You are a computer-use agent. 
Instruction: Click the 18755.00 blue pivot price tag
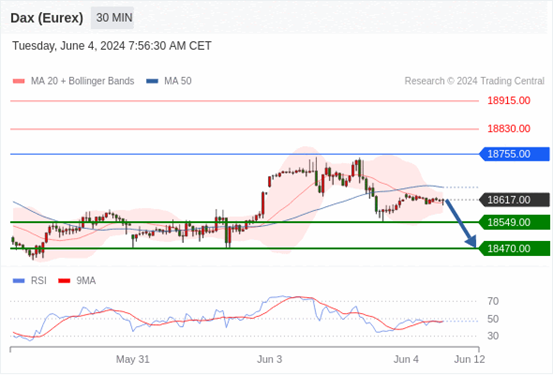click(x=515, y=154)
